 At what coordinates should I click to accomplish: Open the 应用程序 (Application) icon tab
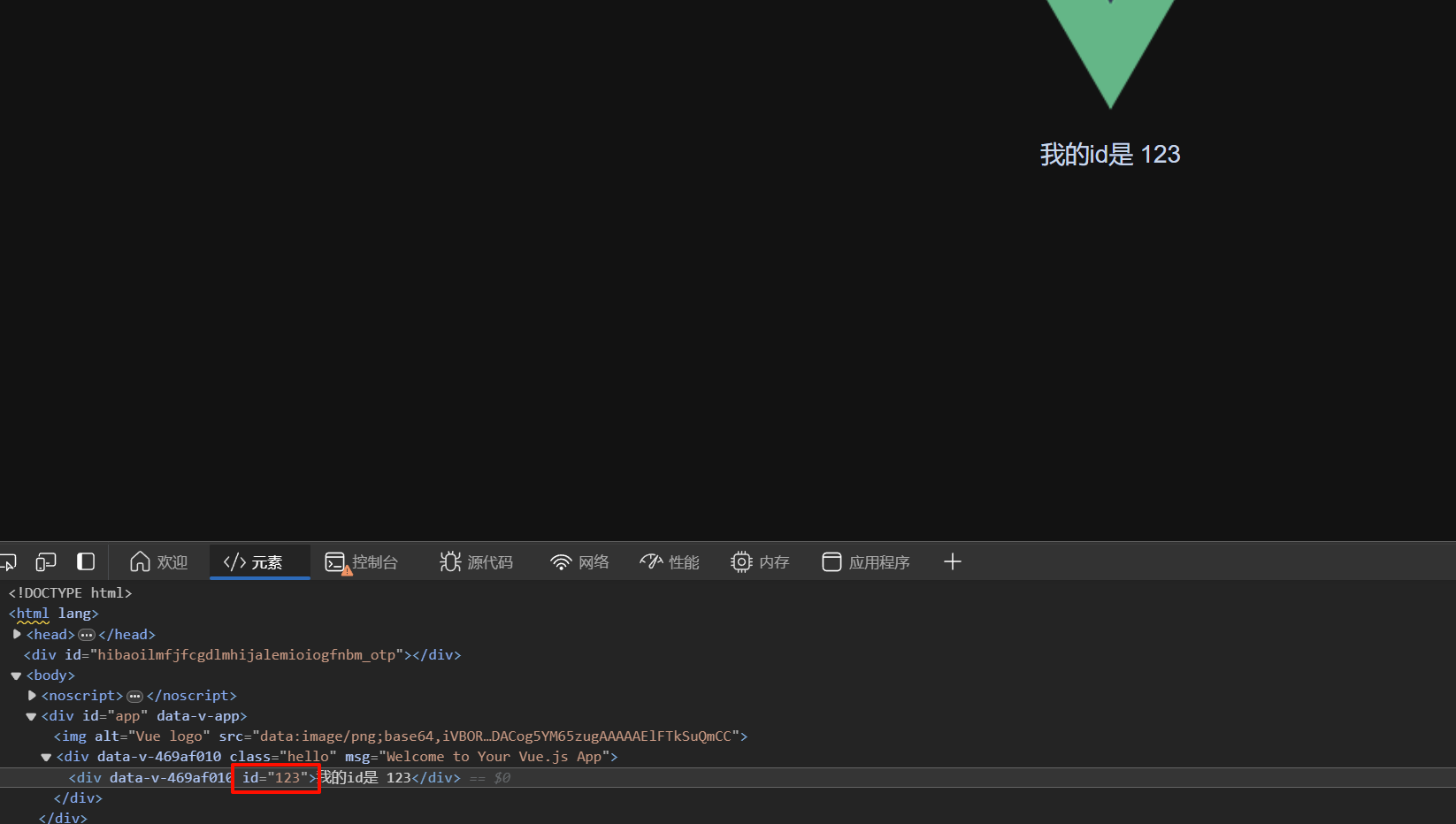866,562
